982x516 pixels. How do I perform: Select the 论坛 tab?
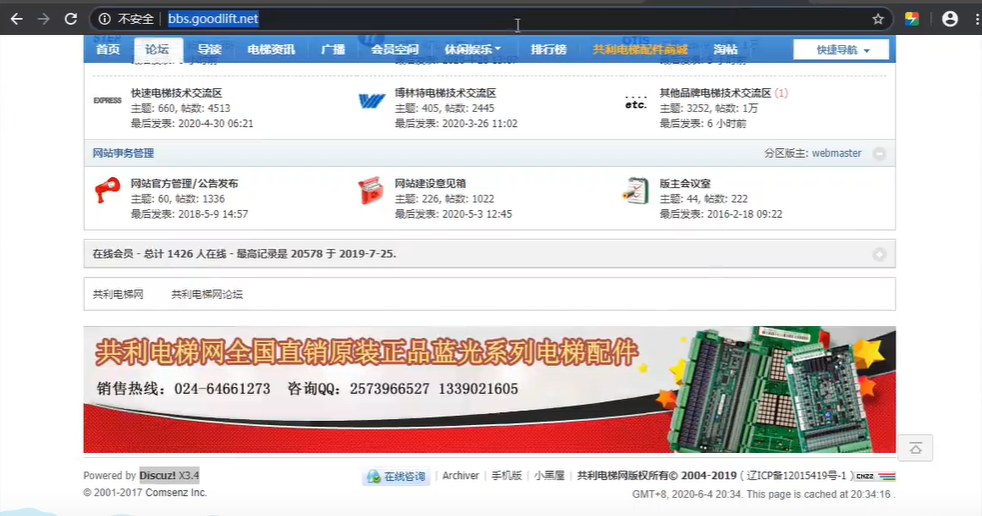pos(157,49)
